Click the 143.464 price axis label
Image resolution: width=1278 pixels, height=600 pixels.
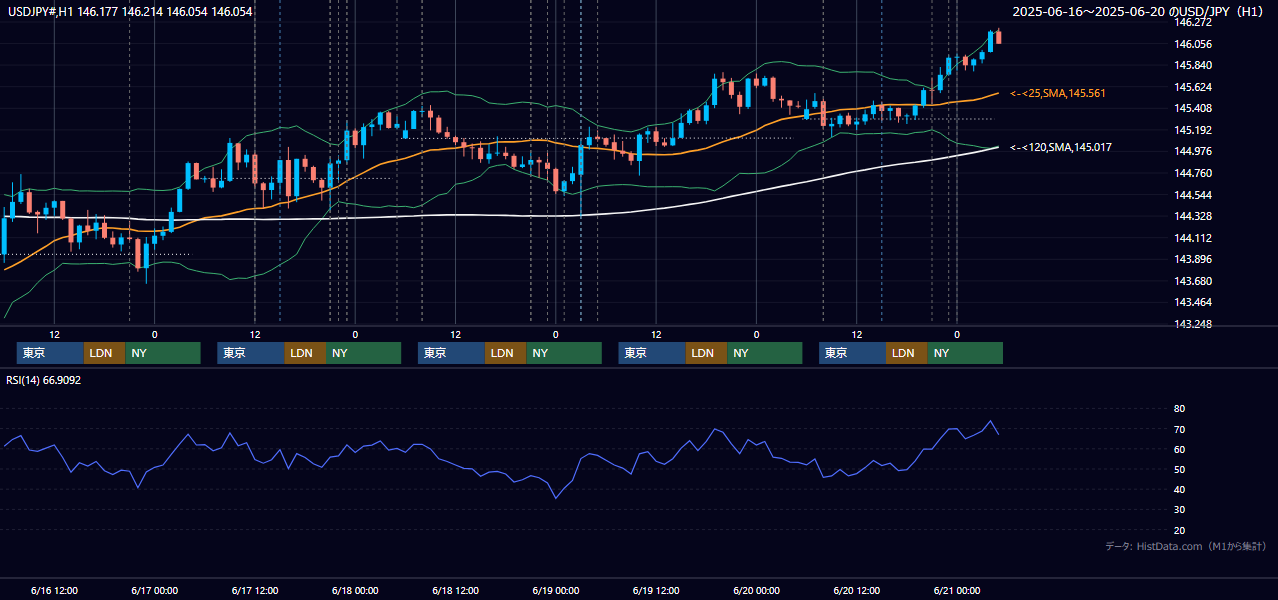pos(1193,302)
